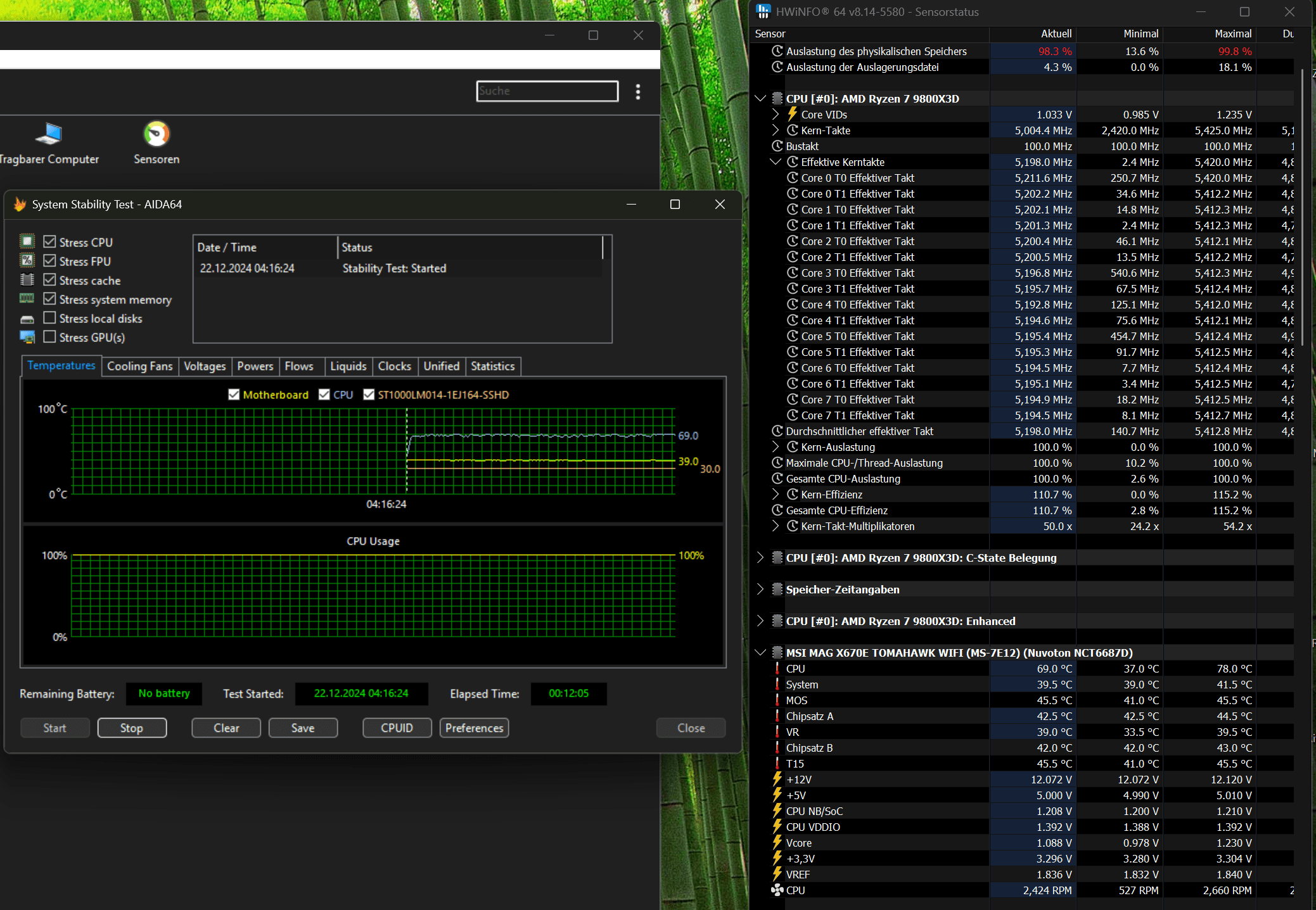Expand the Speicher-Zeitangaben section
Screen dimensions: 1316x910
tap(760, 589)
